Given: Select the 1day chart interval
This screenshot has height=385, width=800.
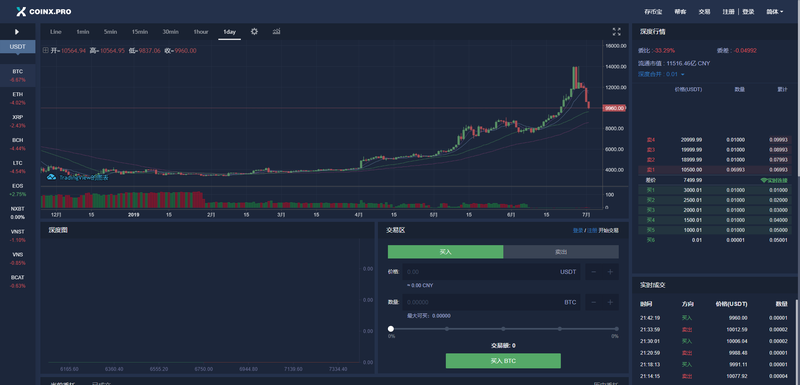Looking at the screenshot, I should (x=230, y=32).
